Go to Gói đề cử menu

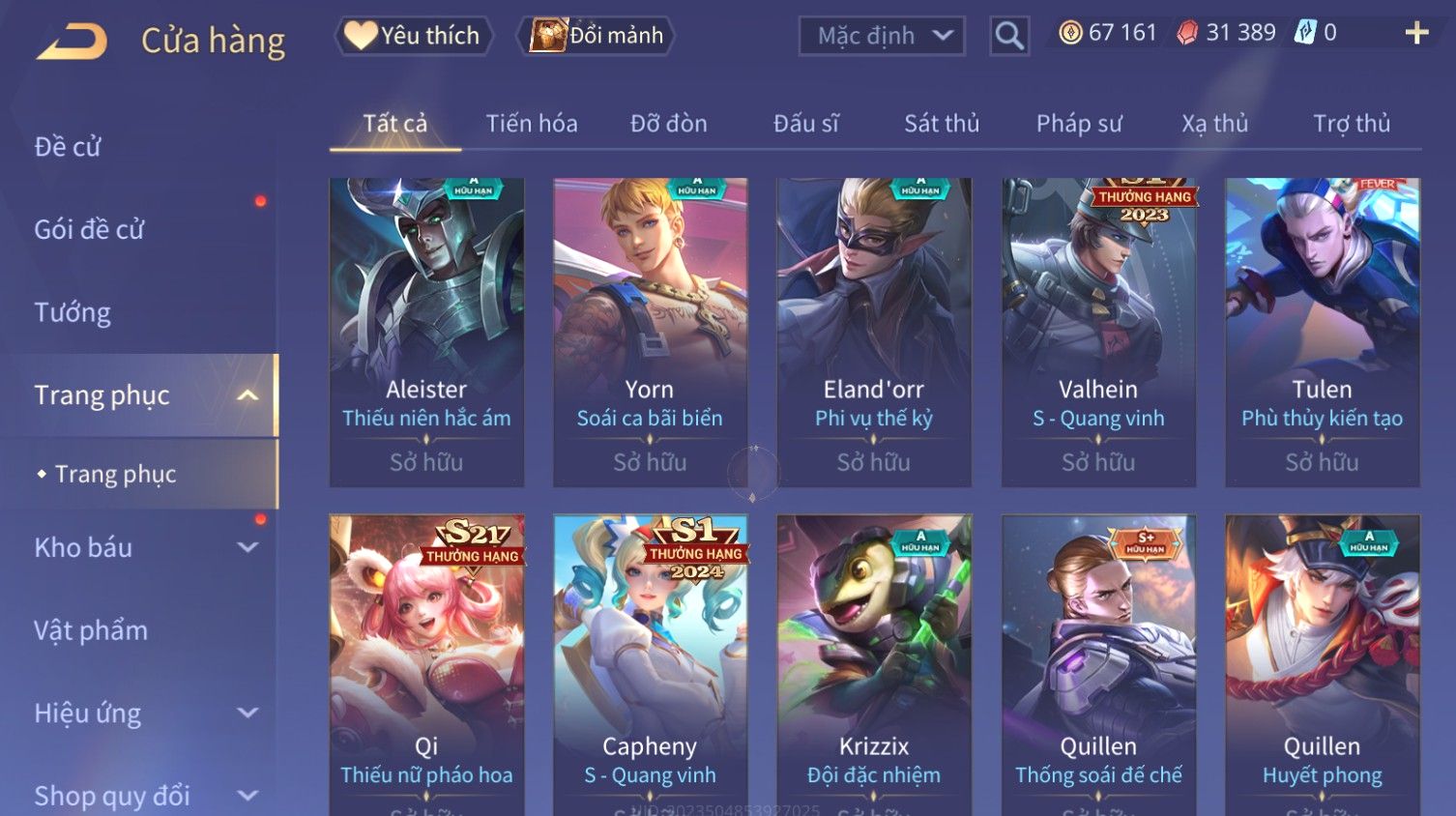(89, 230)
